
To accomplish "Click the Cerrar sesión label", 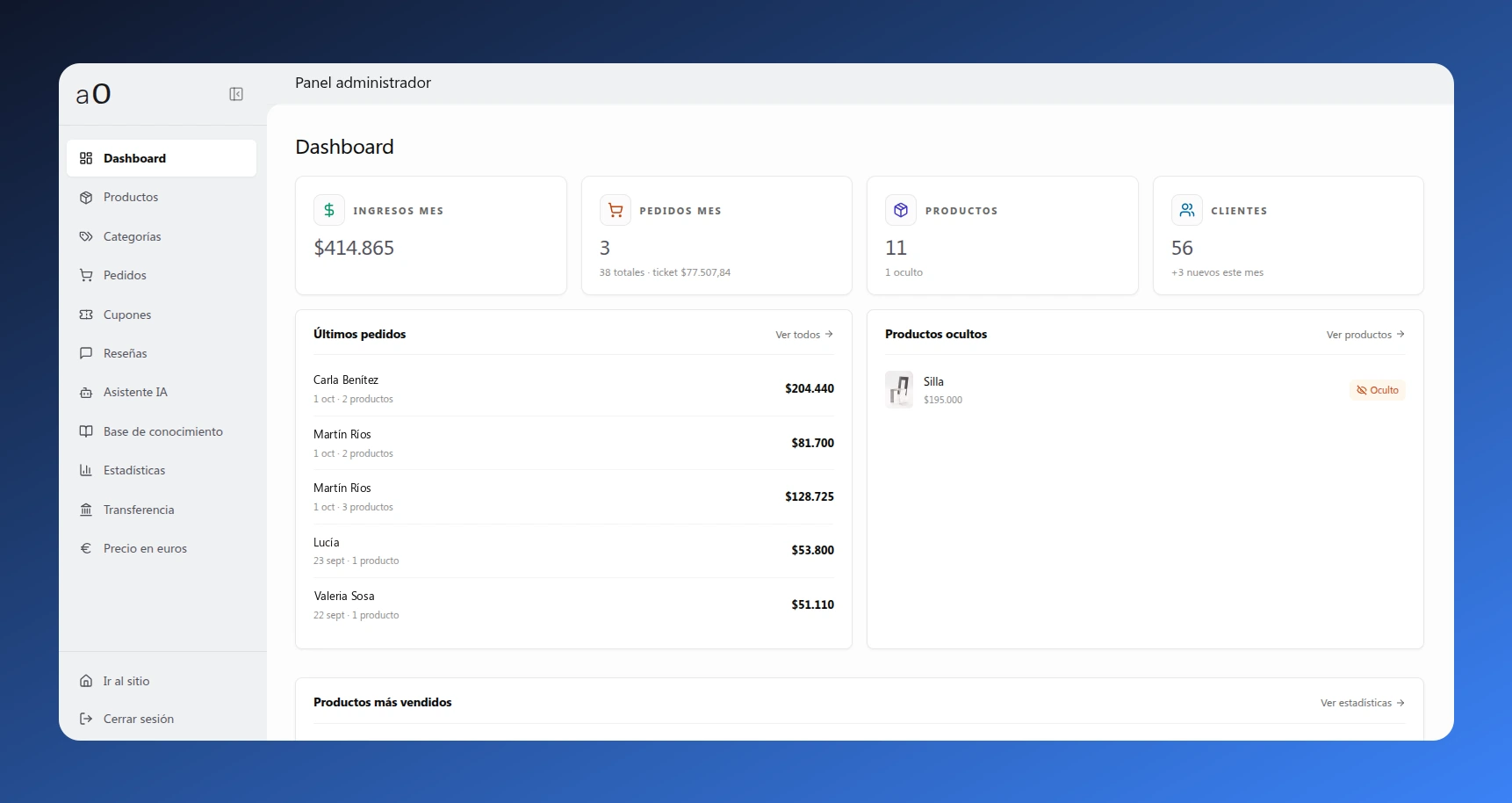I will click(139, 719).
